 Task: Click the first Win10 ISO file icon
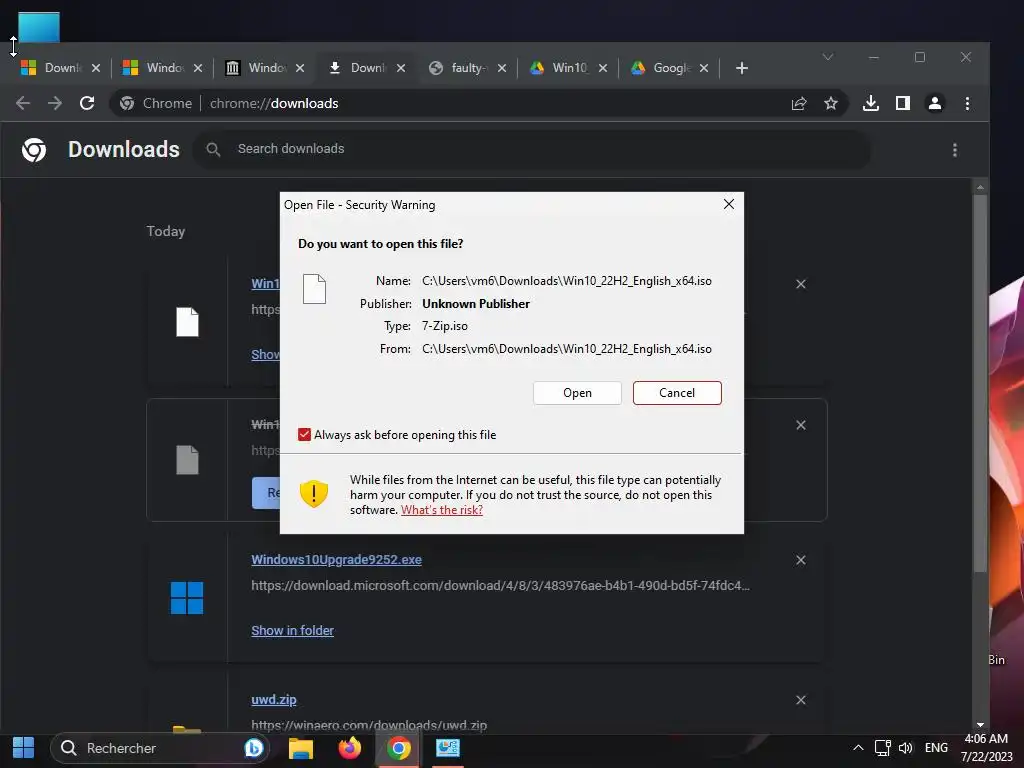[187, 322]
